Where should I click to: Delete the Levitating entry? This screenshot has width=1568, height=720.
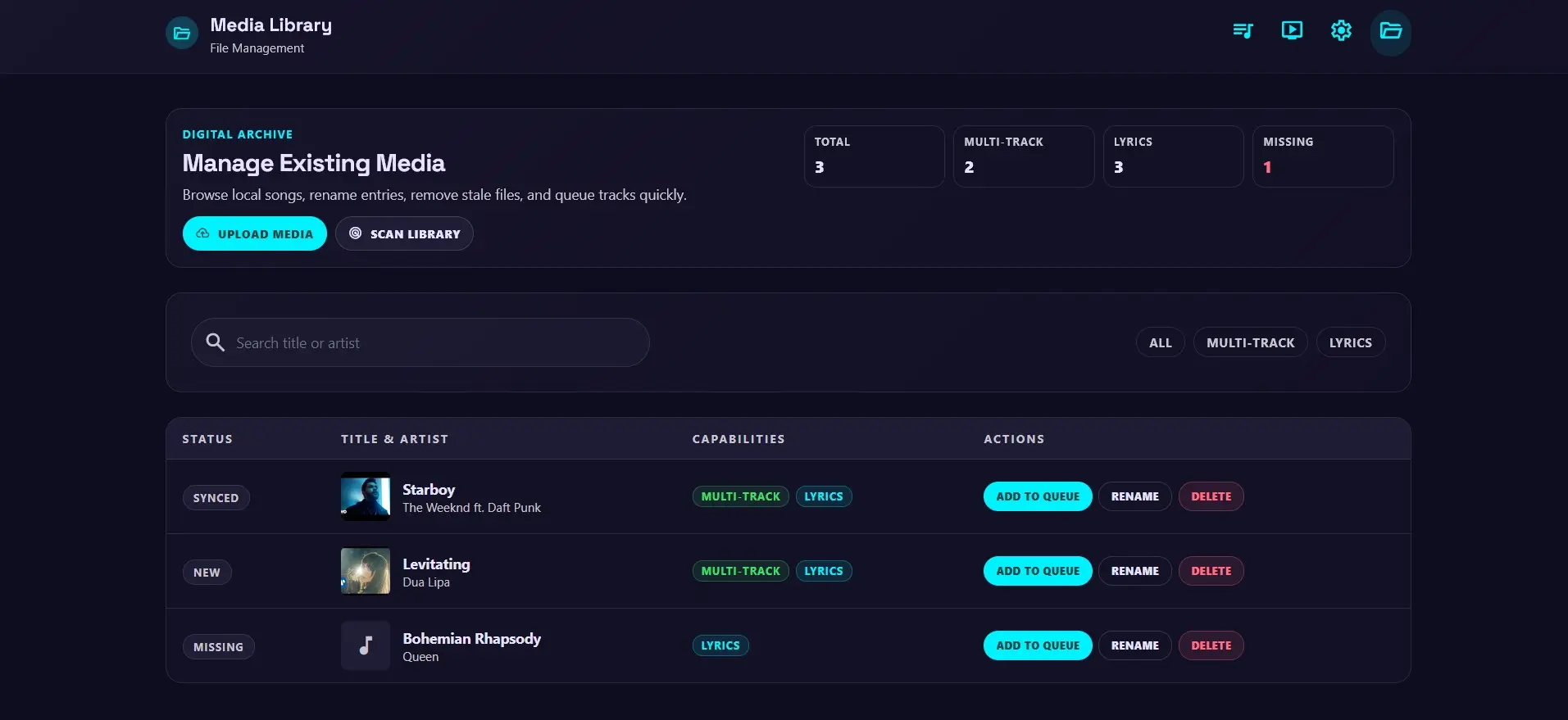click(x=1211, y=571)
